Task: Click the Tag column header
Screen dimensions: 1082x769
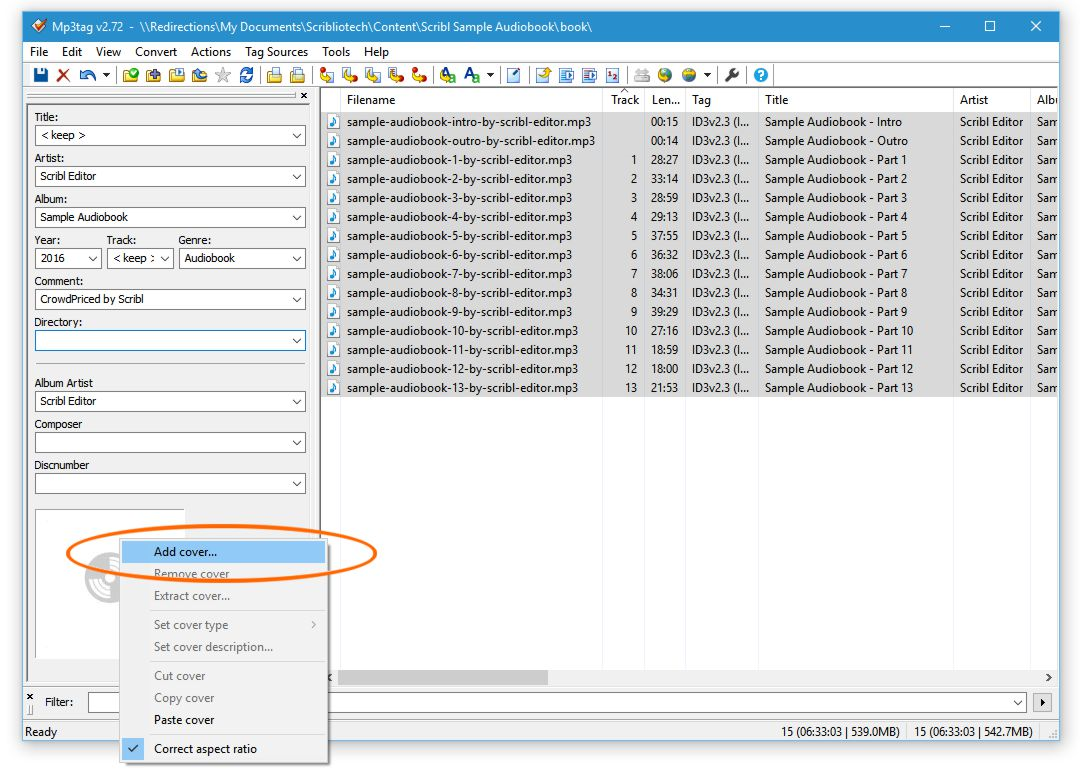Action: pos(722,100)
